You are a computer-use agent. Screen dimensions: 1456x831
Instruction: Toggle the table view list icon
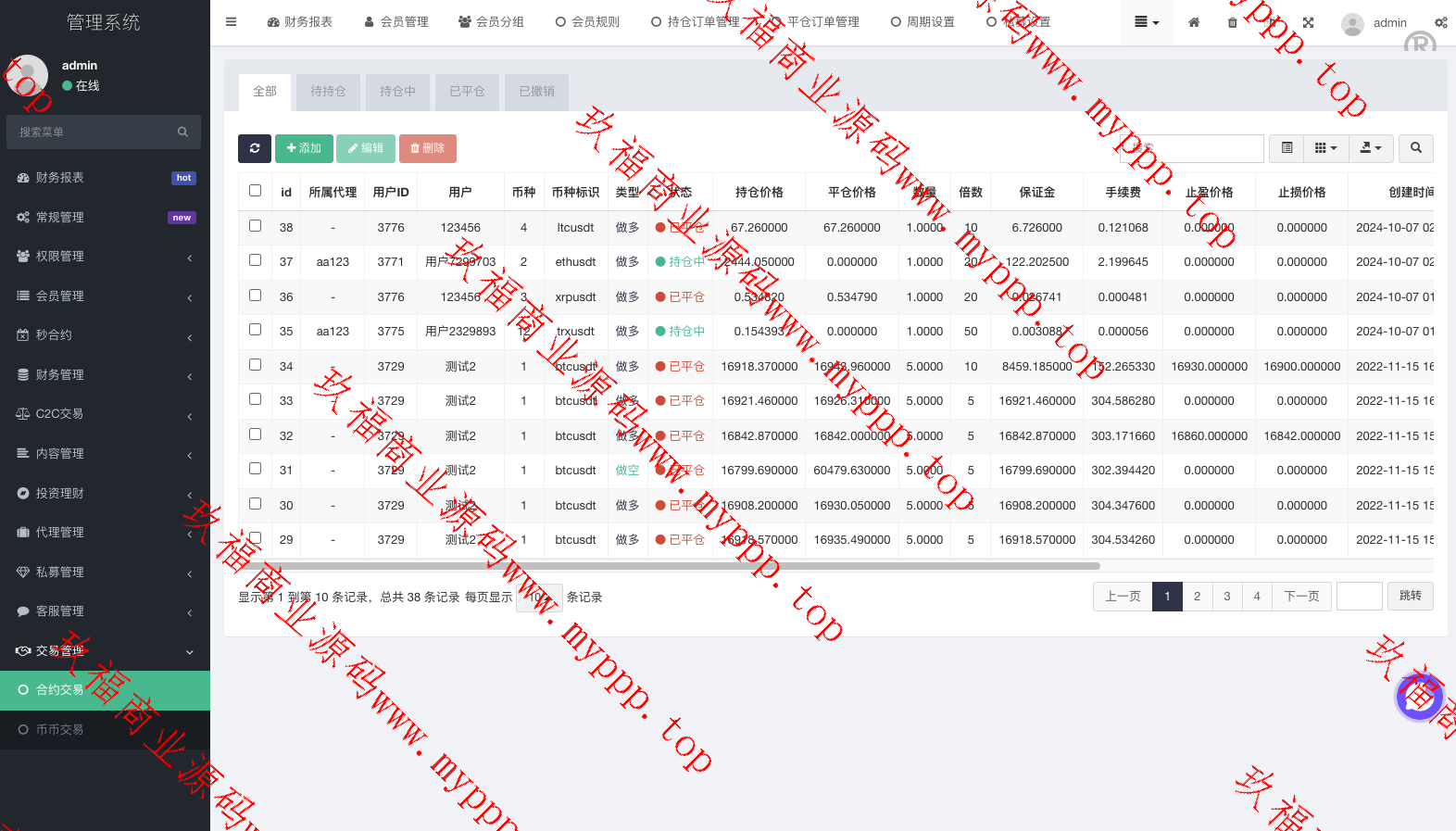pos(1287,148)
